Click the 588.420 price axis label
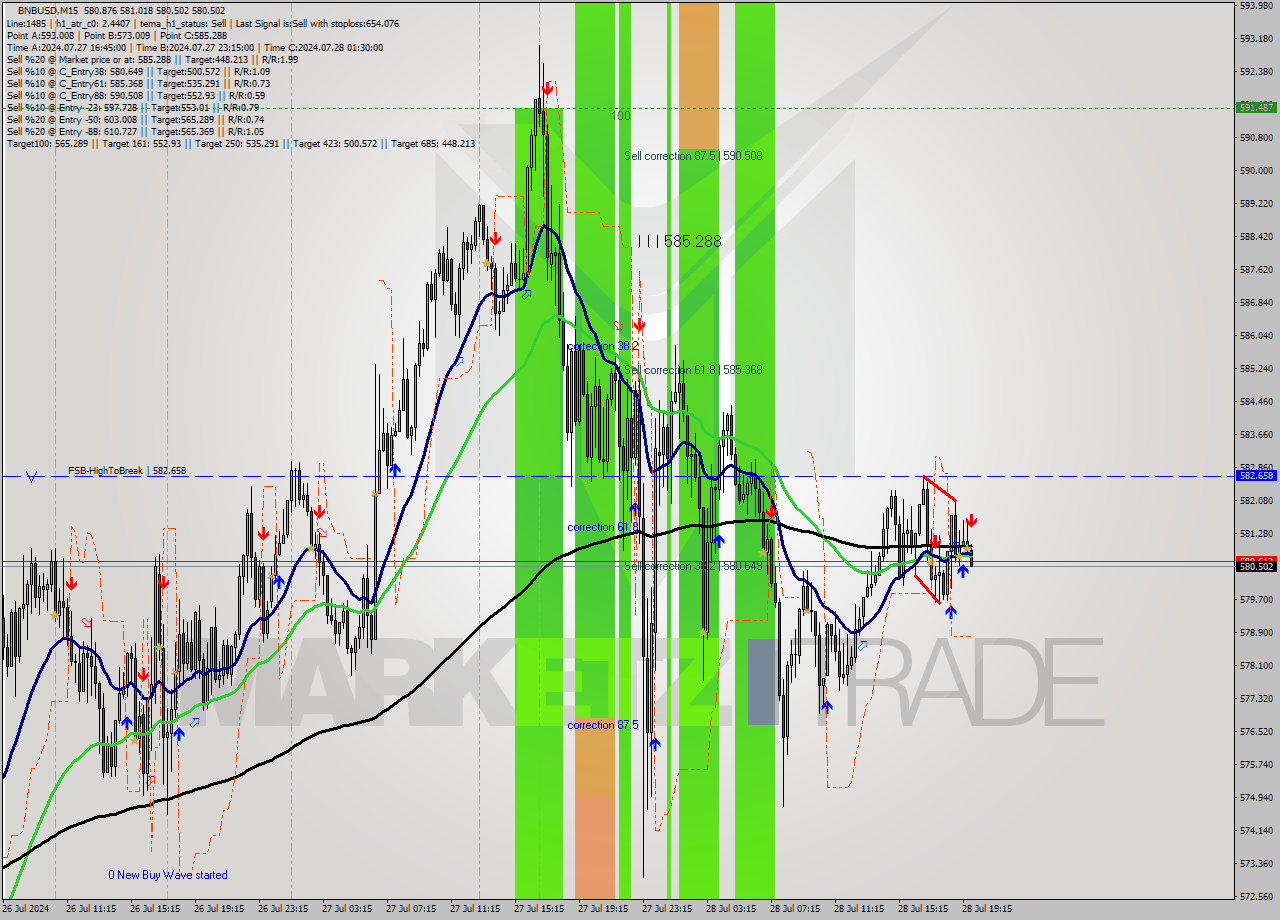1280x920 pixels. click(1255, 236)
